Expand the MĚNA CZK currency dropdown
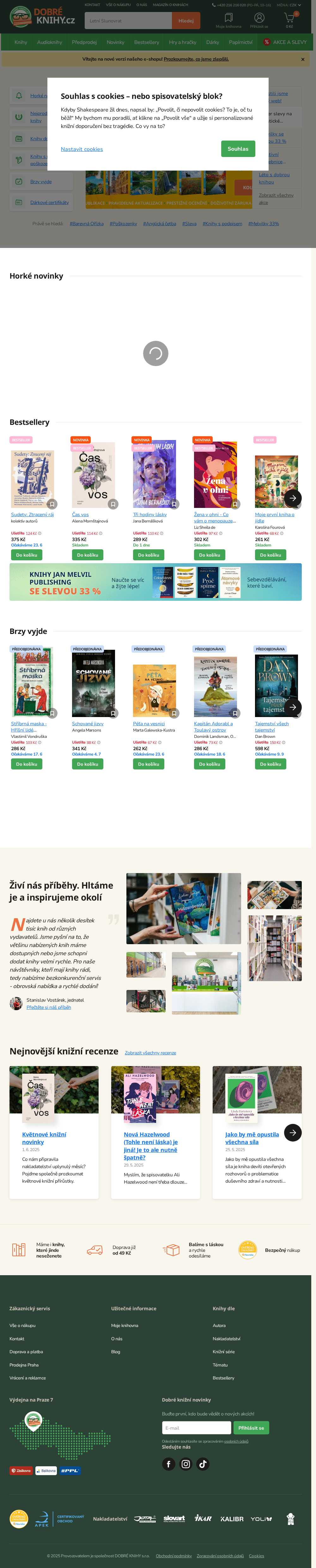The image size is (316, 1568). pyautogui.click(x=289, y=5)
